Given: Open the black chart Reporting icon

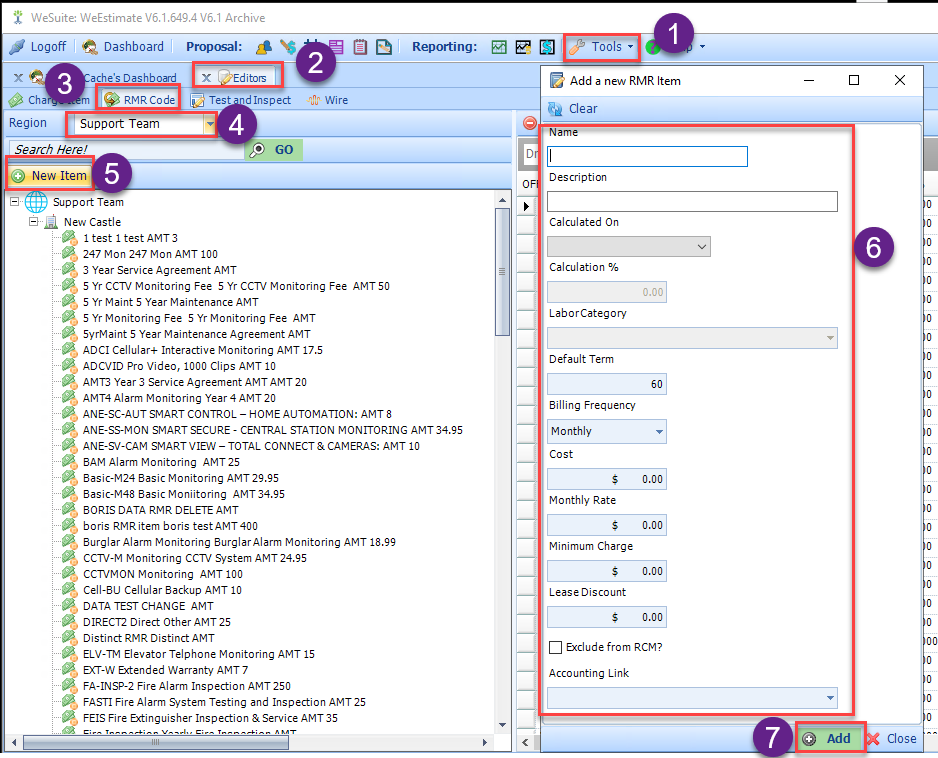Looking at the screenshot, I should coord(523,47).
